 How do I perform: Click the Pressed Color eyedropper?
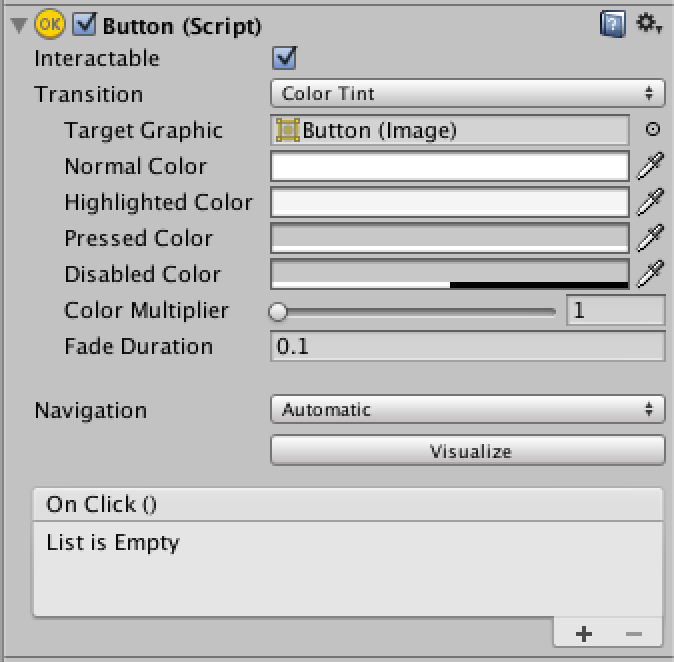pos(650,238)
